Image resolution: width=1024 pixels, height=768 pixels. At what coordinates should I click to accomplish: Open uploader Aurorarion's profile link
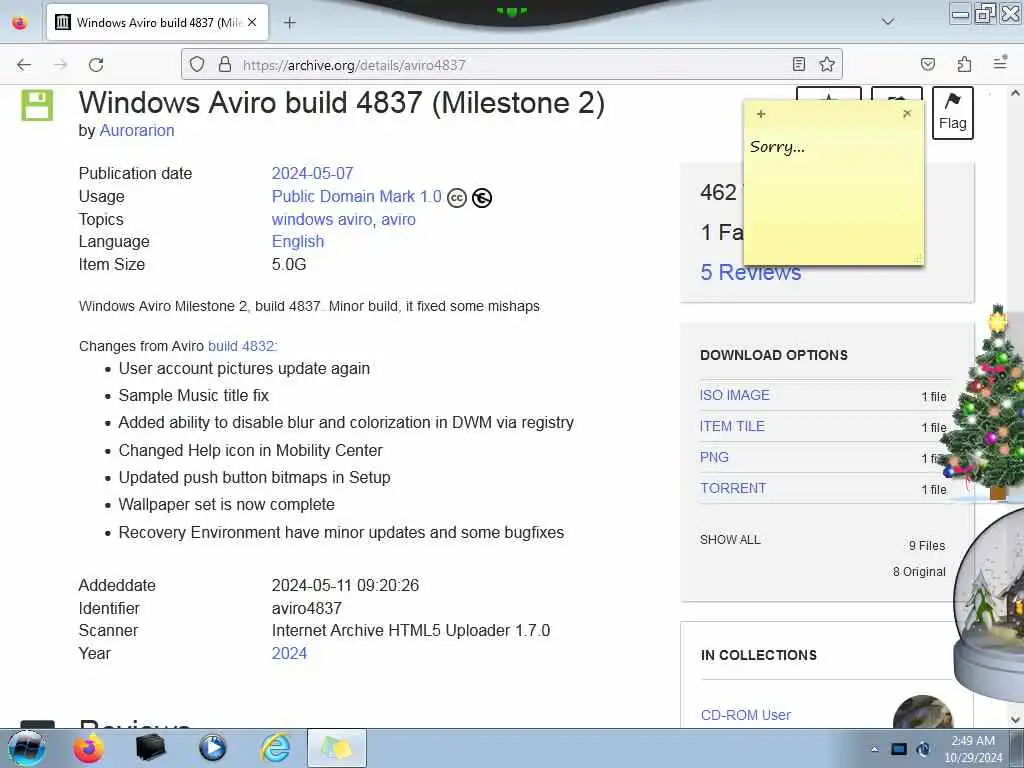click(x=136, y=131)
